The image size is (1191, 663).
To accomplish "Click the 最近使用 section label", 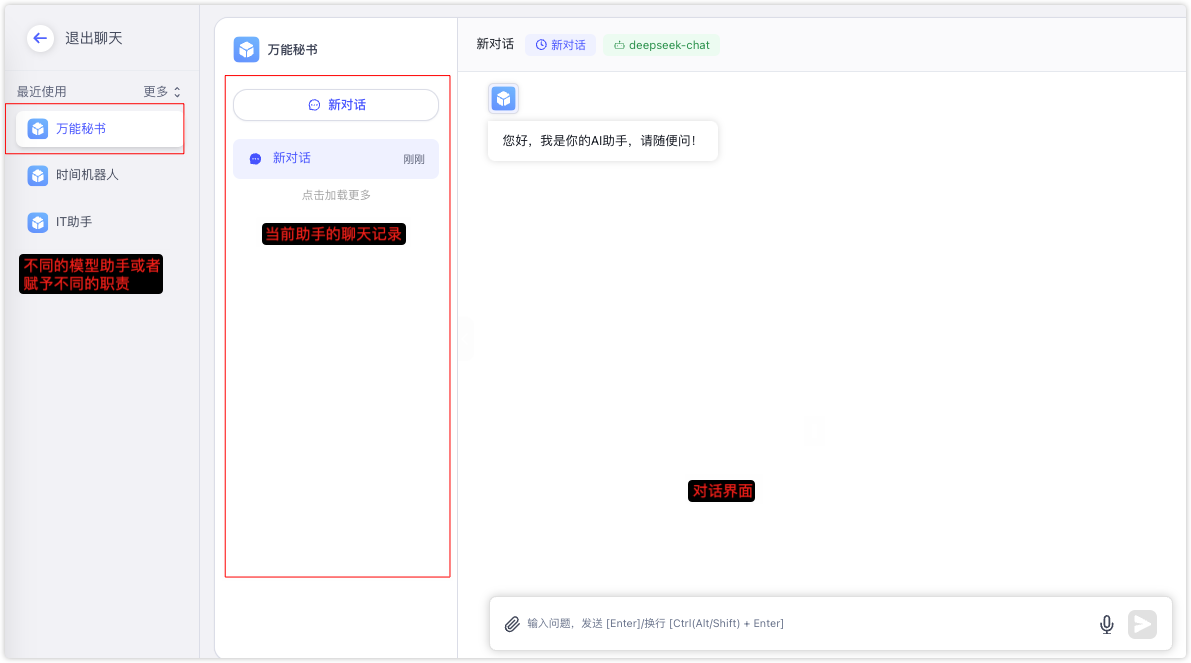I will click(42, 92).
